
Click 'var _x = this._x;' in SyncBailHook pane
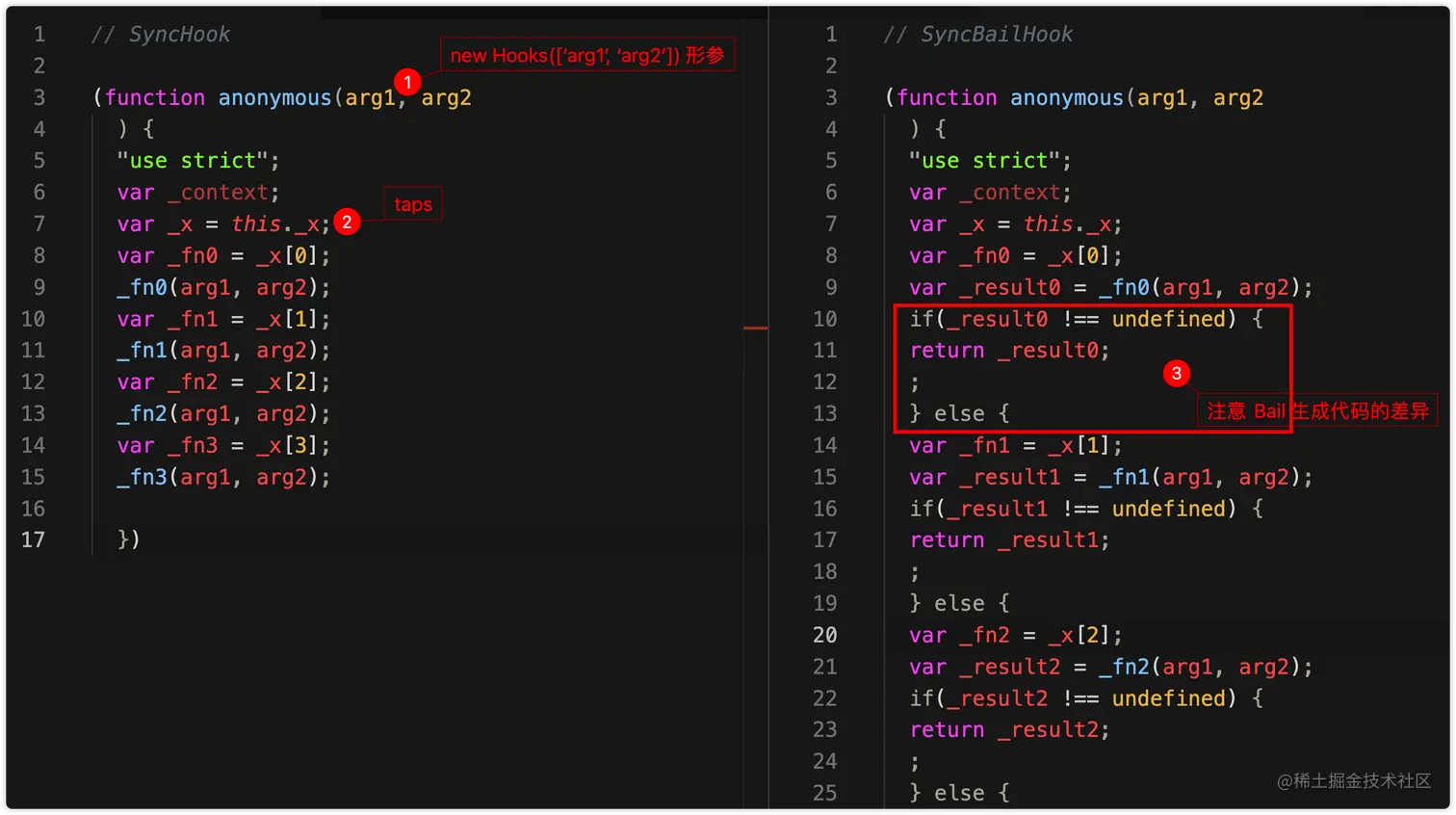pyautogui.click(x=1015, y=224)
